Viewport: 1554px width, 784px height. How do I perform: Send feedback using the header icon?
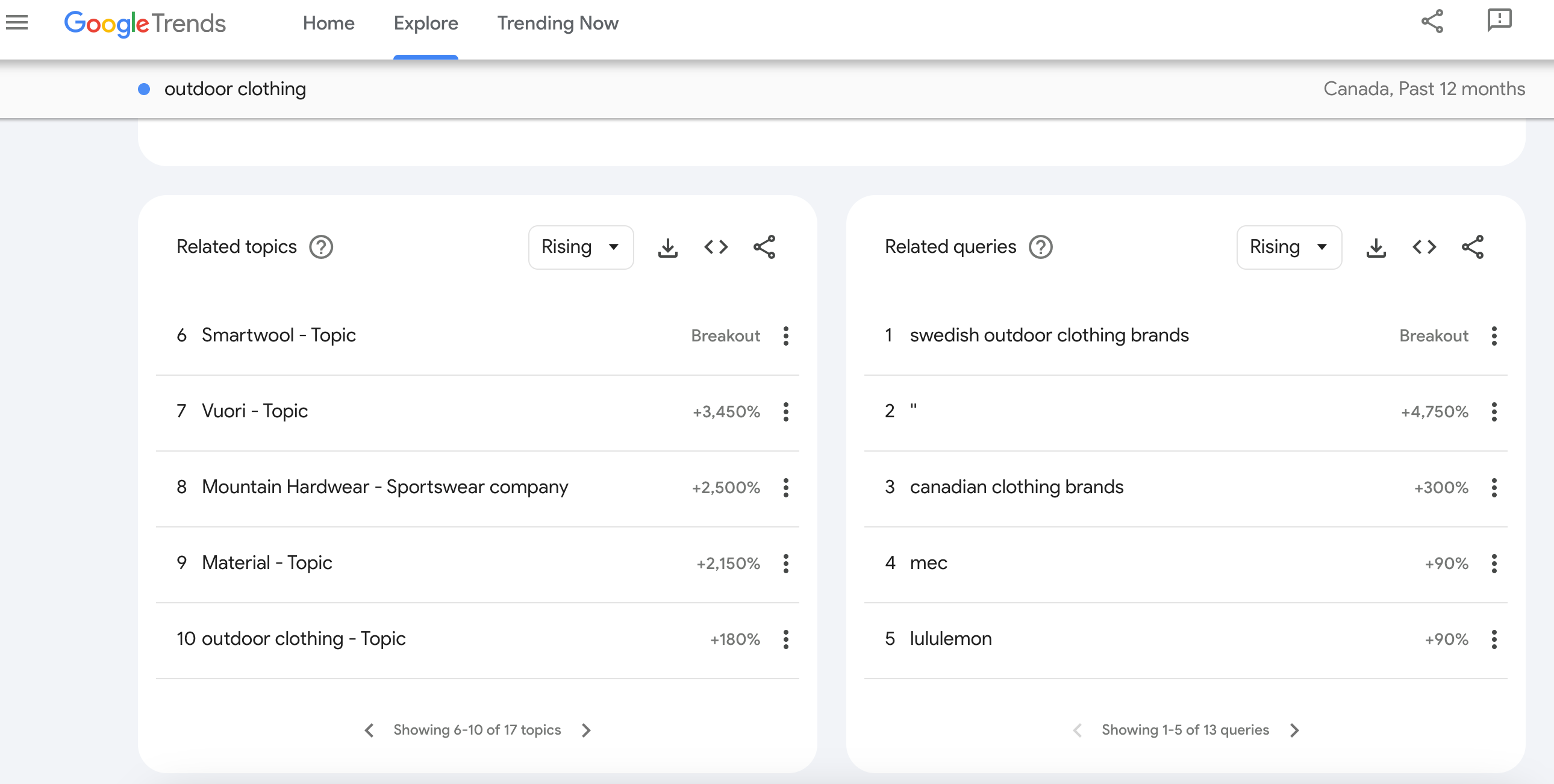1499,20
